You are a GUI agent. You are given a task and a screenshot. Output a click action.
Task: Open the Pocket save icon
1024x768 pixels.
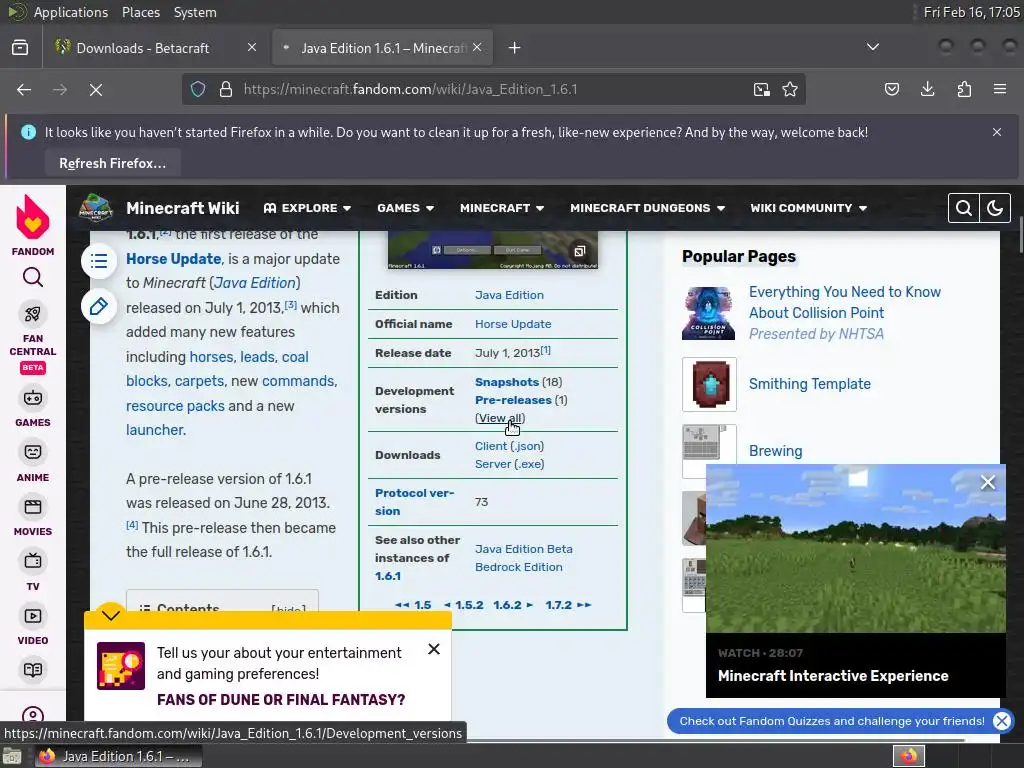[x=892, y=89]
